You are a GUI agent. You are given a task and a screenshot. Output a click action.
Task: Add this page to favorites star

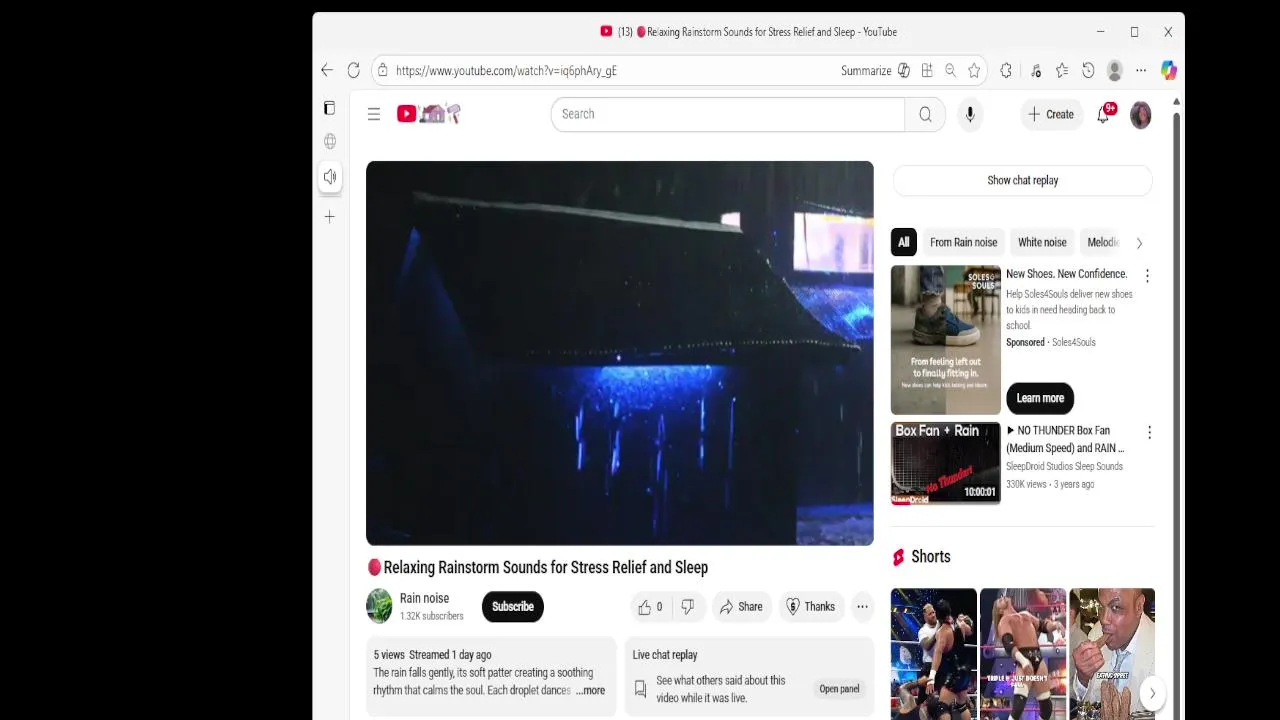coord(974,70)
